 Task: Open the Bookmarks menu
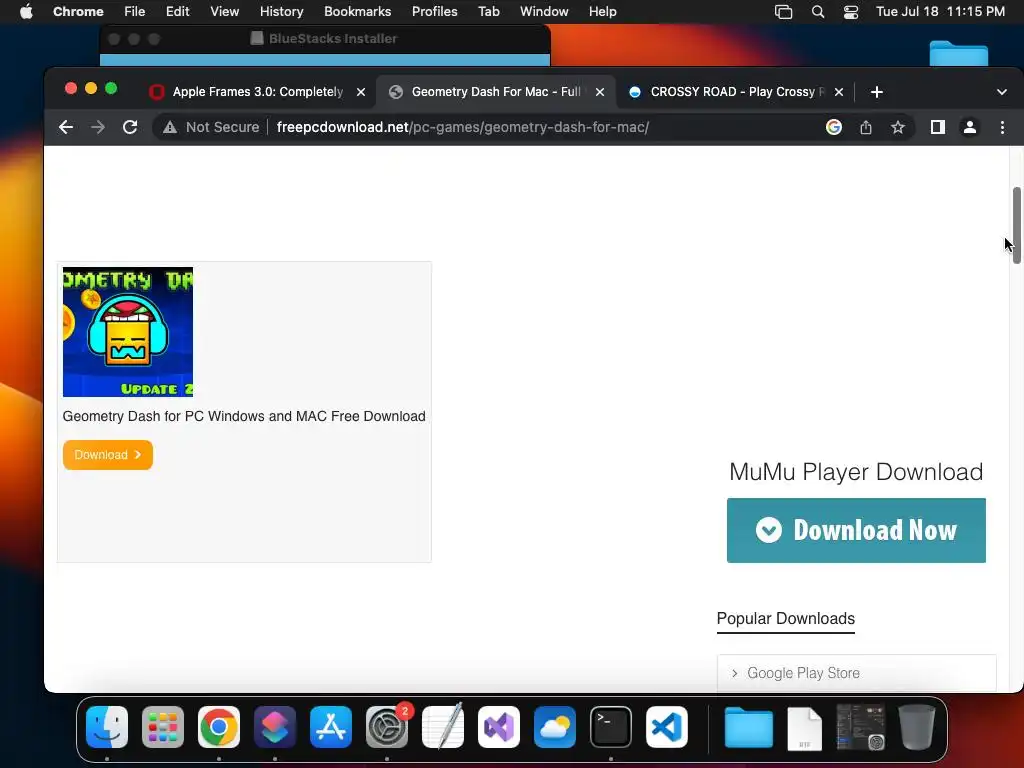point(357,12)
